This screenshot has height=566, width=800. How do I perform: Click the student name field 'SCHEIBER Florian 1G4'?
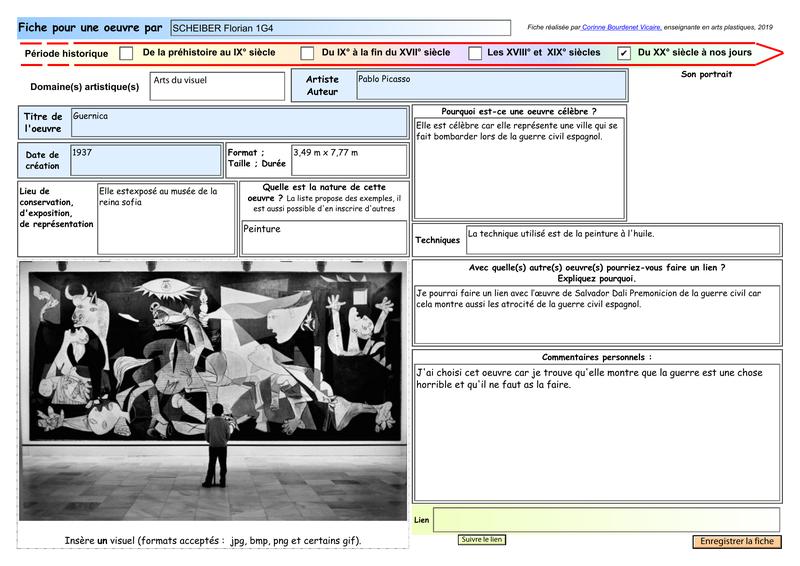pyautogui.click(x=339, y=28)
